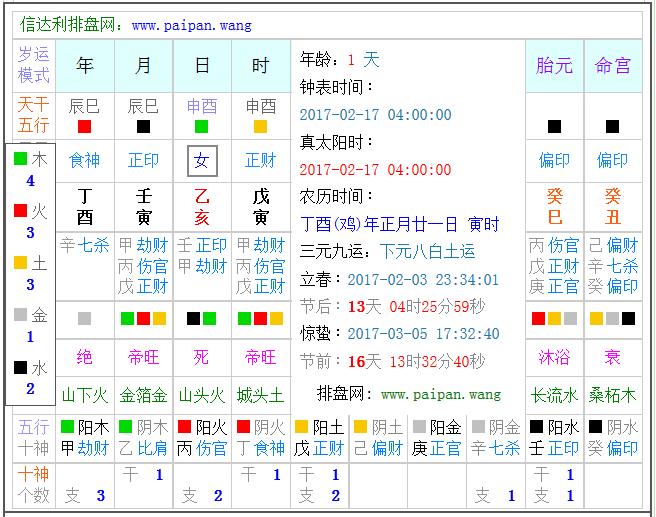Click the red swatch in the 年 column's 天干五行 row
The height and width of the screenshot is (517, 656).
(85, 126)
